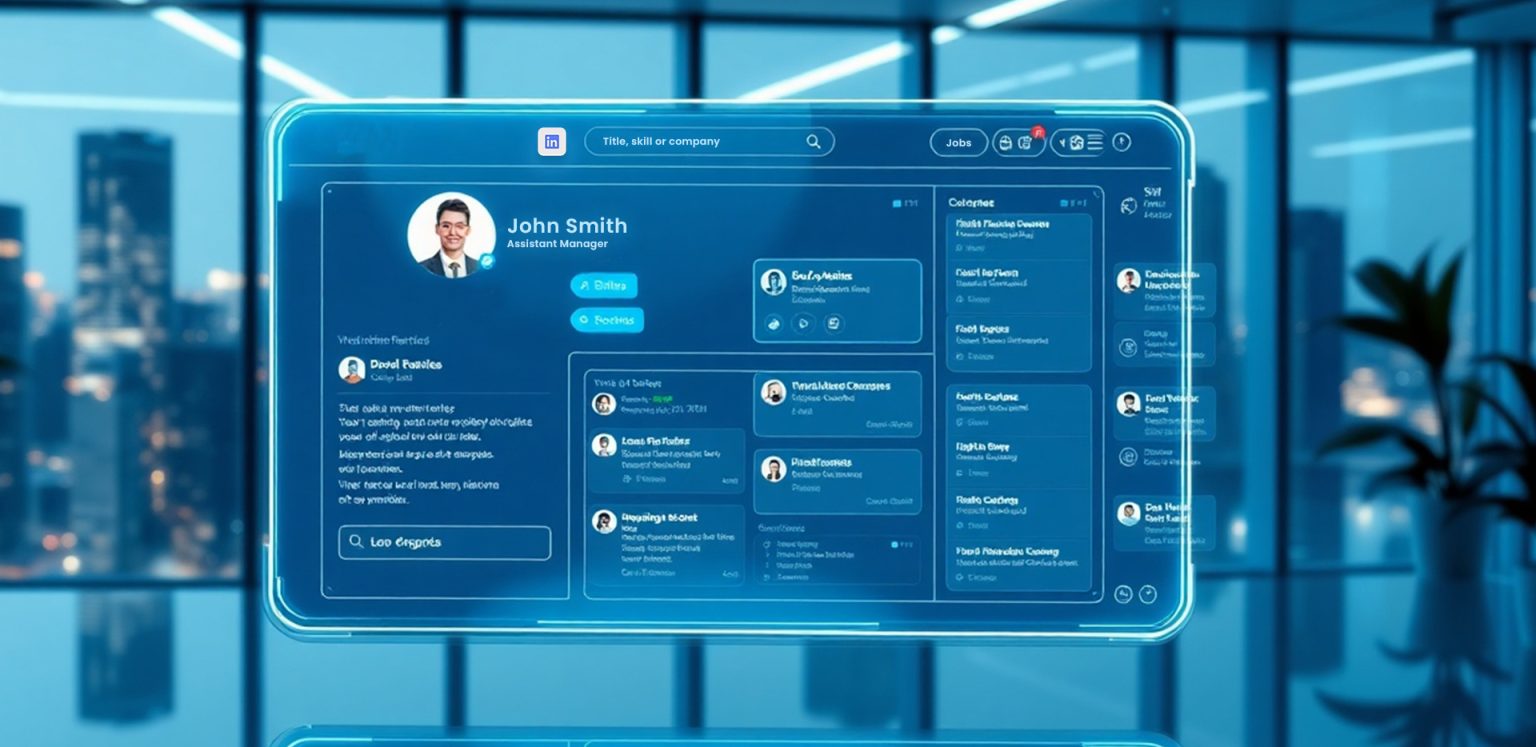Click the 'Title, skill or company' search field
Screen dimensions: 1536x747
point(700,142)
